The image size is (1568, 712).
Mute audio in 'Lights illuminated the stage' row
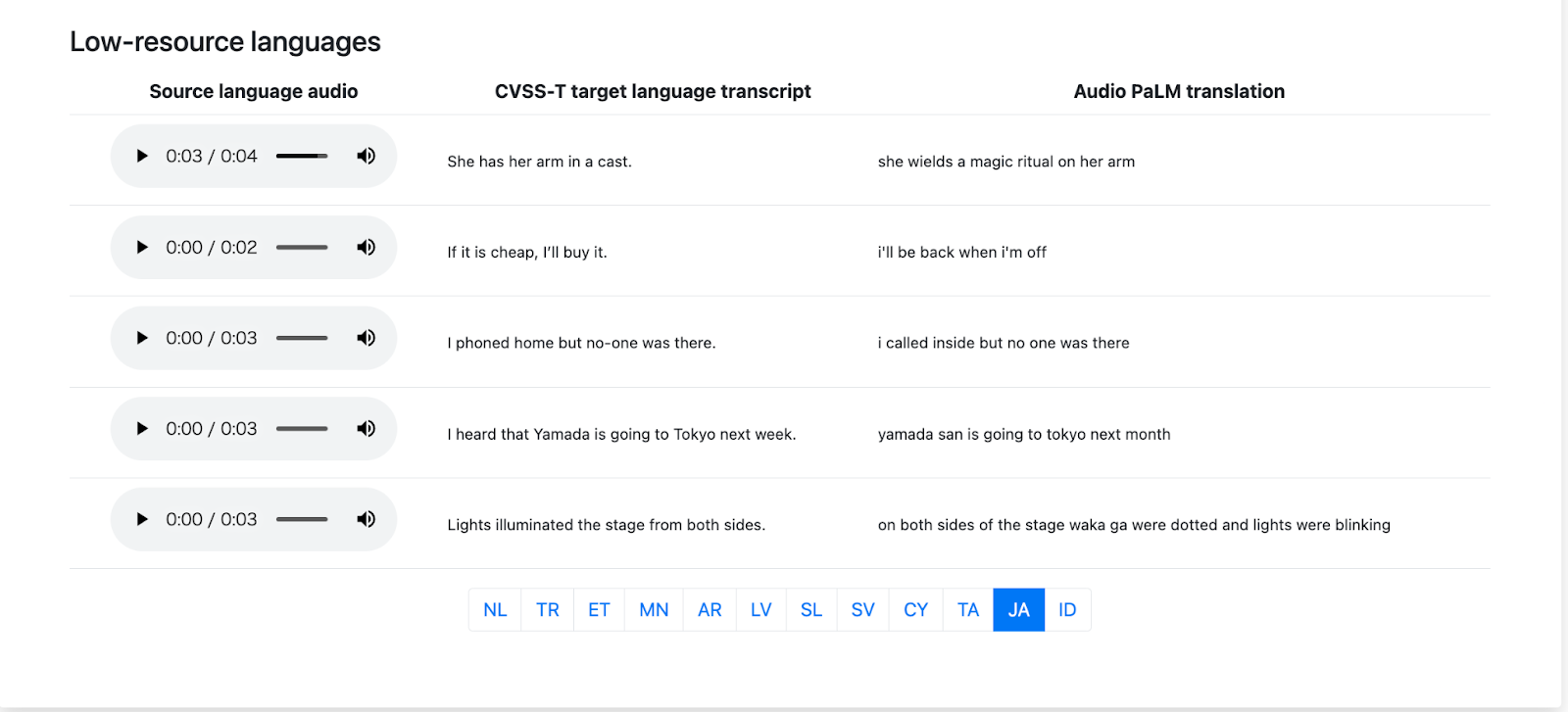(366, 519)
